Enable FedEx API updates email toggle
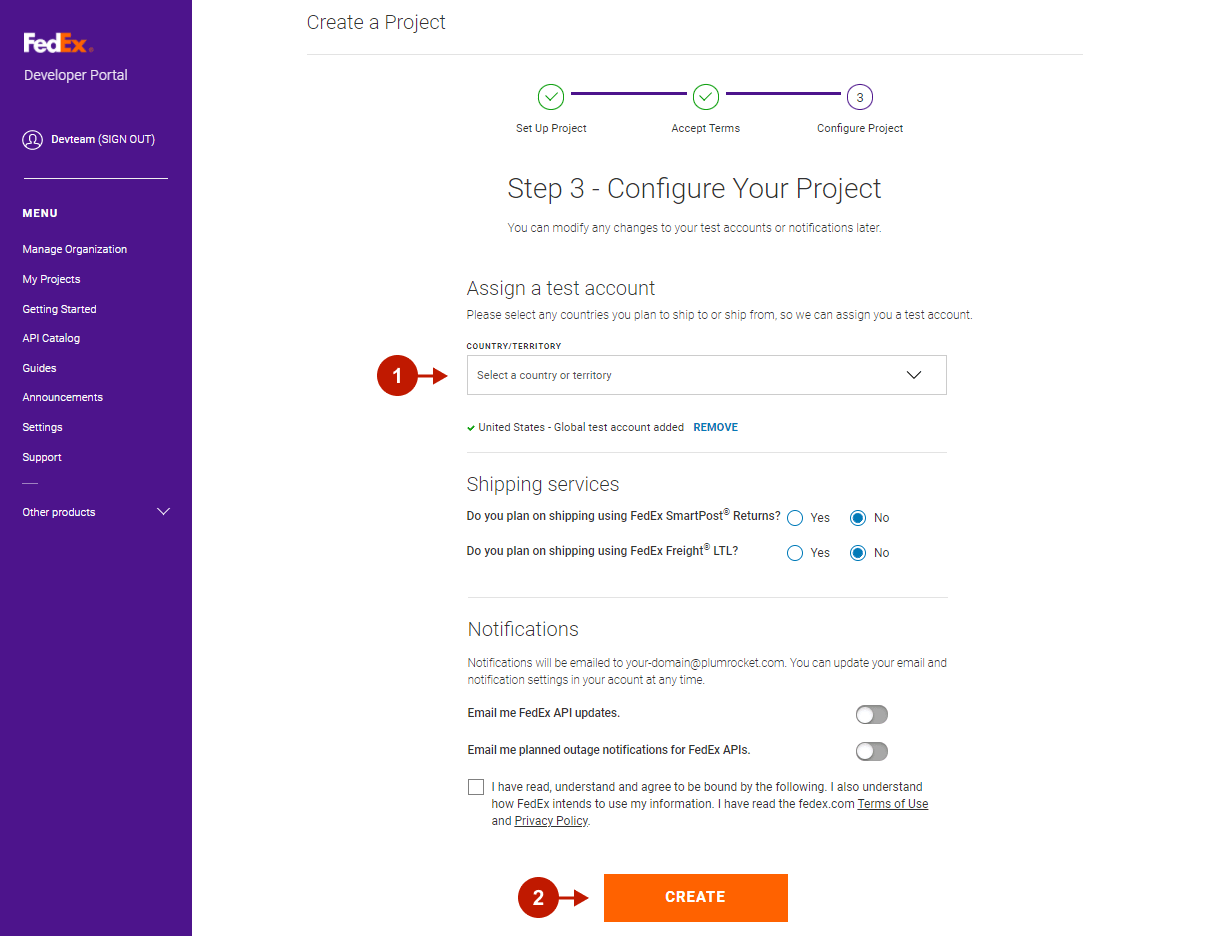 (871, 715)
